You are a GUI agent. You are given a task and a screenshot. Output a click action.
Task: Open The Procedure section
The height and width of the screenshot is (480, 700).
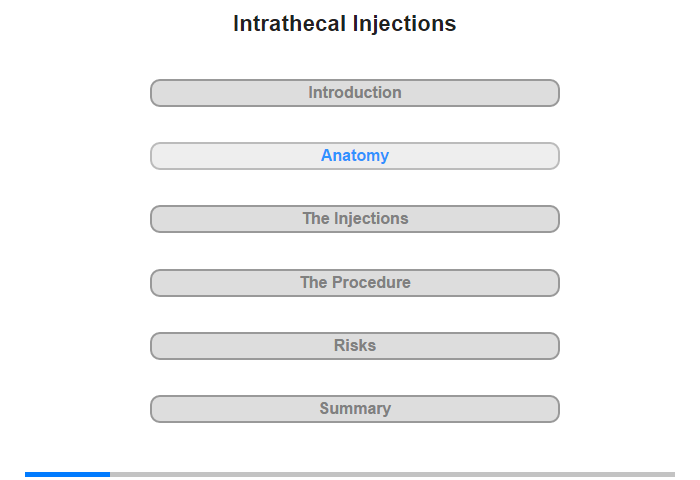(x=354, y=283)
